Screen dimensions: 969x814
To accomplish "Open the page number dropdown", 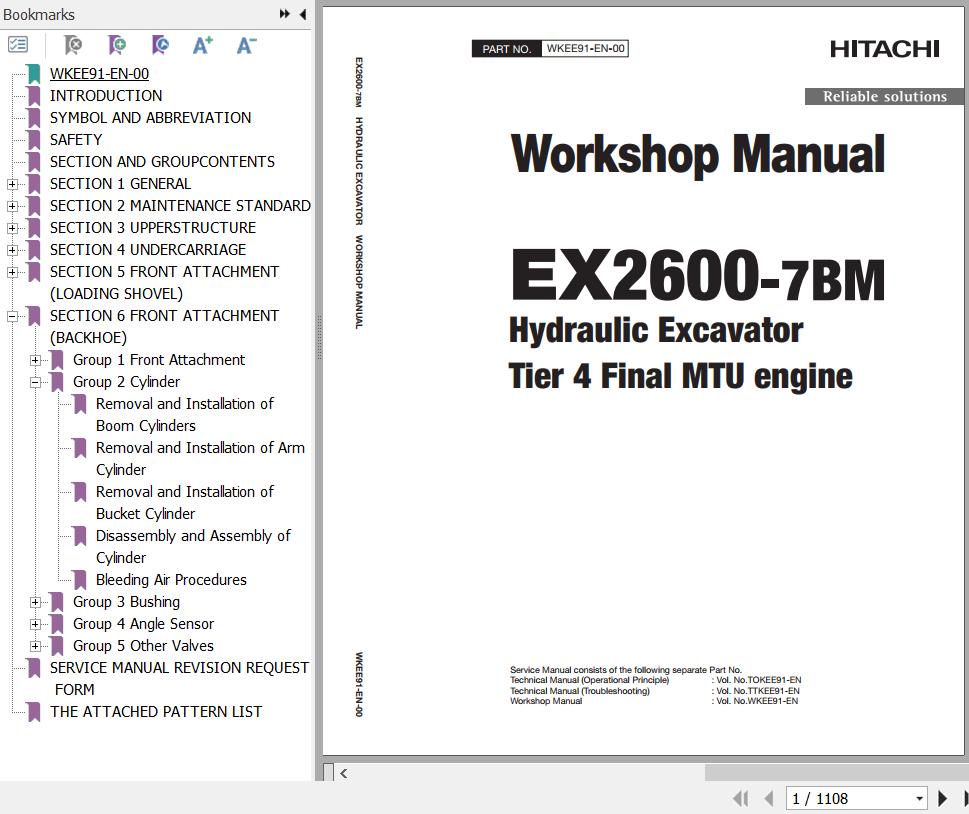I will click(920, 799).
